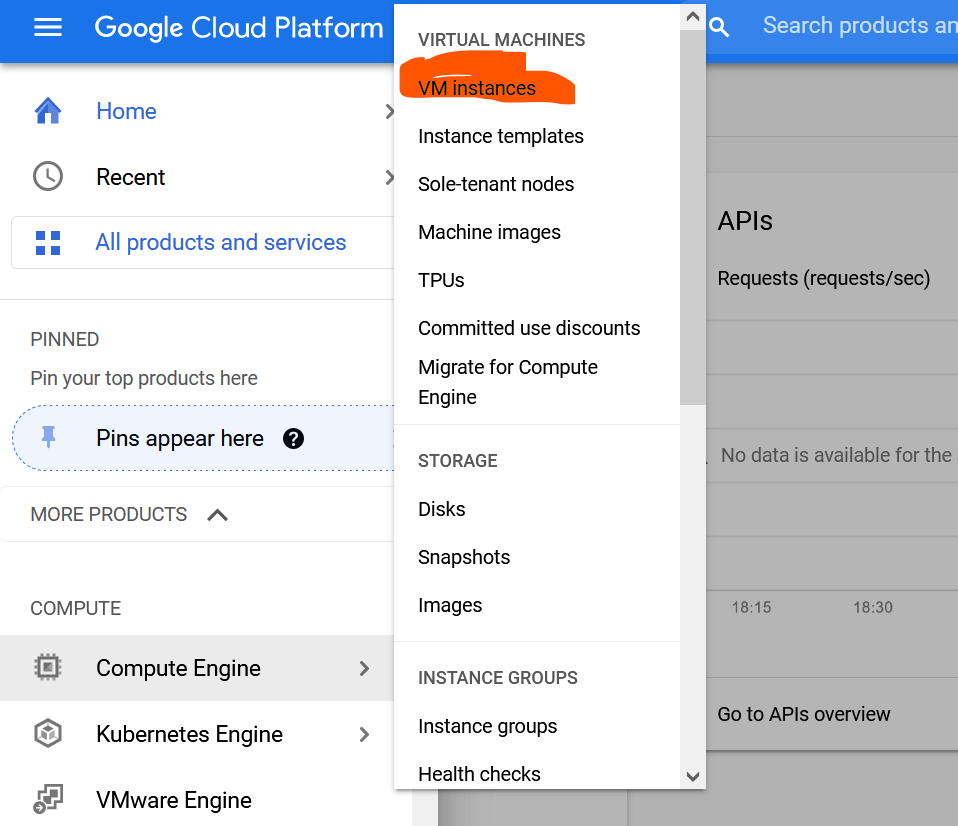Select TPUs menu entry

point(441,280)
